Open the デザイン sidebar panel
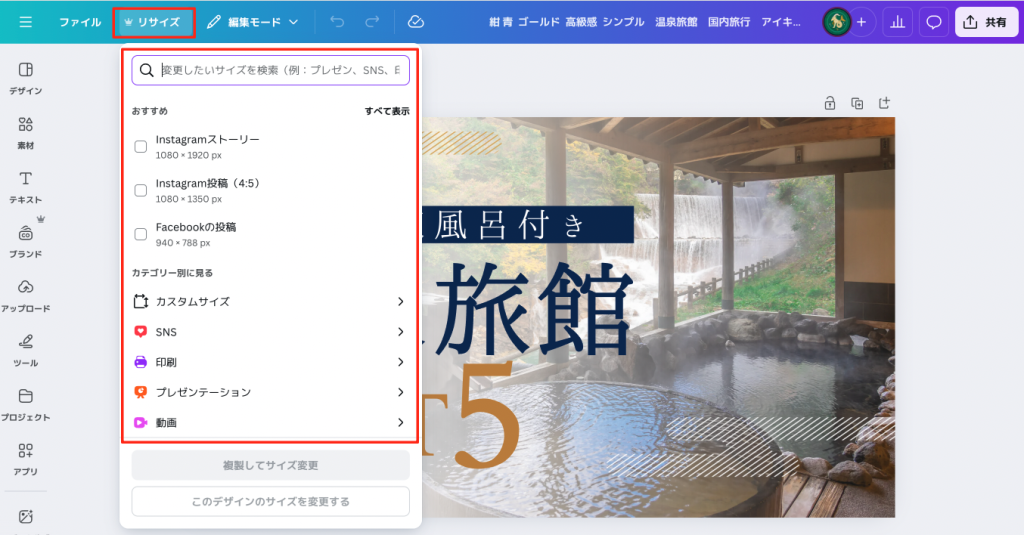 pyautogui.click(x=25, y=77)
